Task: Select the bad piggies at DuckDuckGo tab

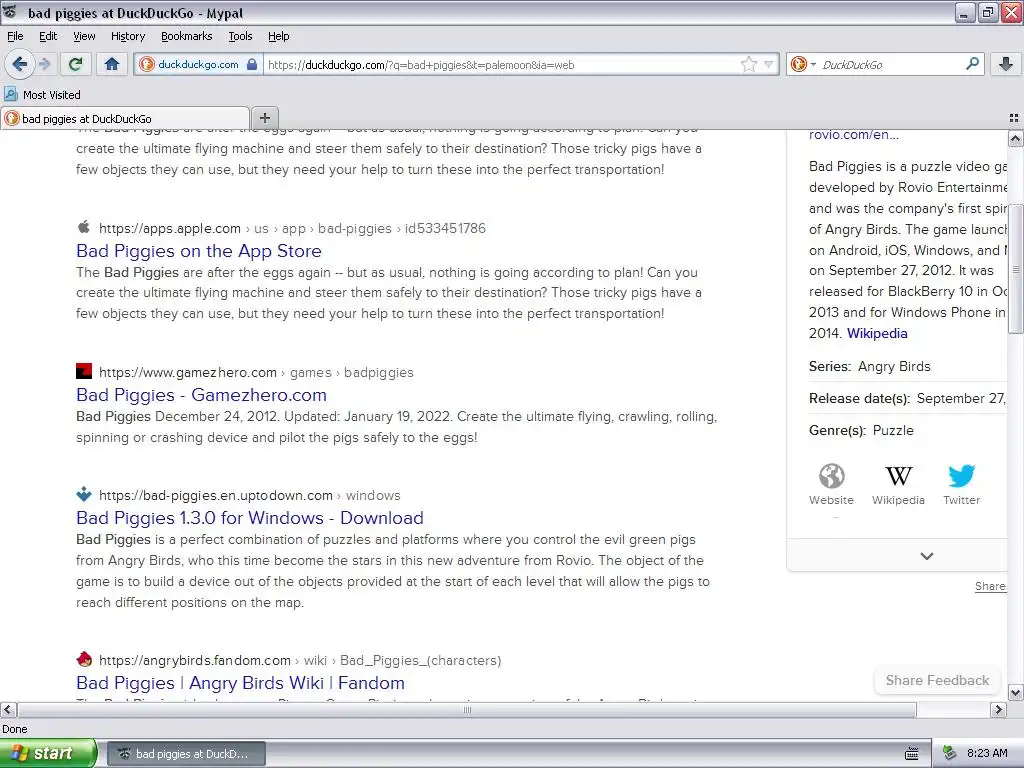Action: coord(125,118)
